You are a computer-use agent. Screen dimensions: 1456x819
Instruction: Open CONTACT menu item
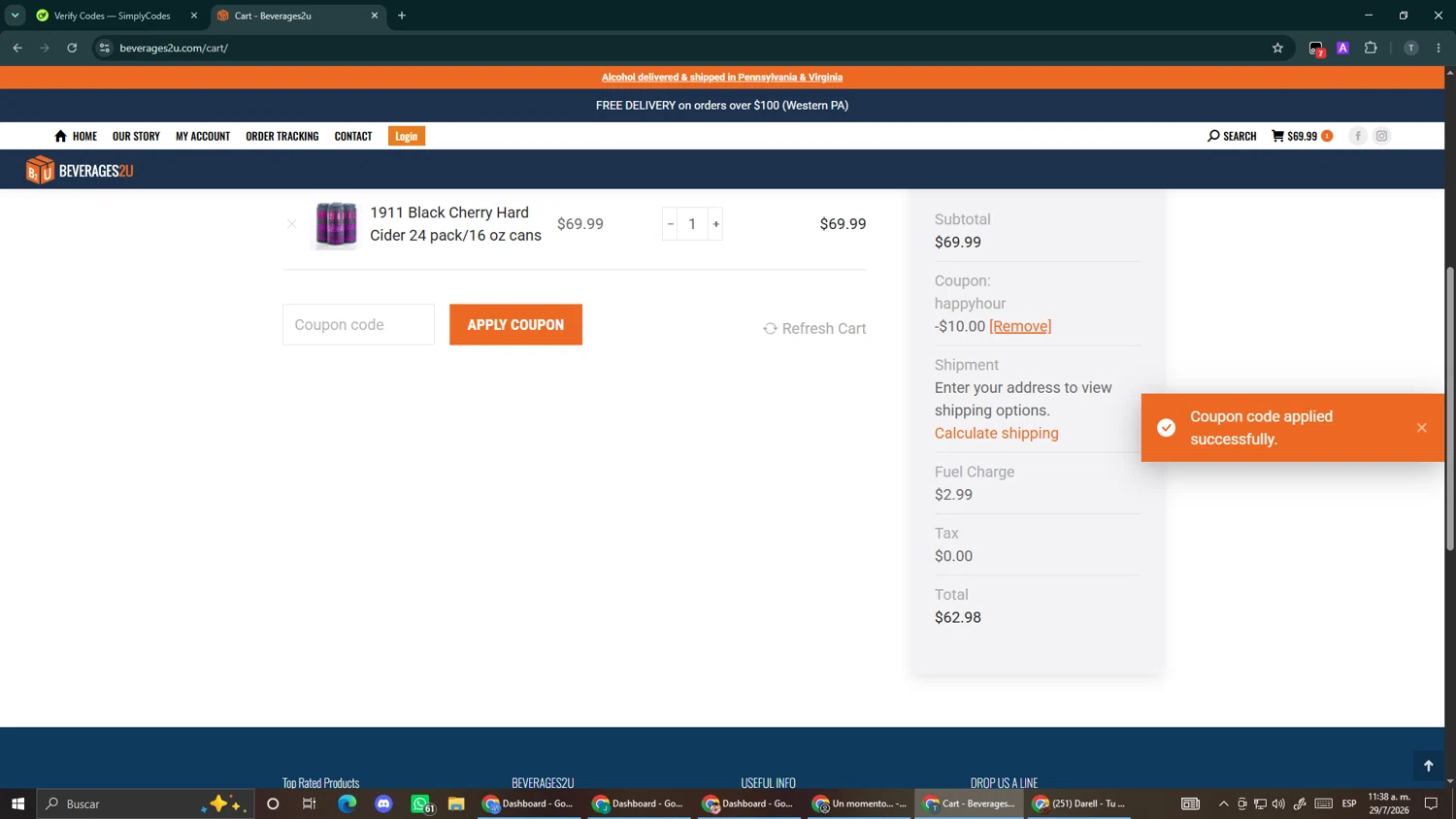(x=353, y=136)
